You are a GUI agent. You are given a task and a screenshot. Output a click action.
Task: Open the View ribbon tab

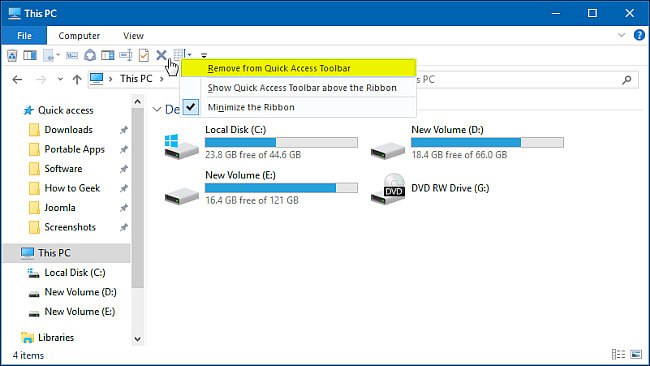tap(133, 36)
